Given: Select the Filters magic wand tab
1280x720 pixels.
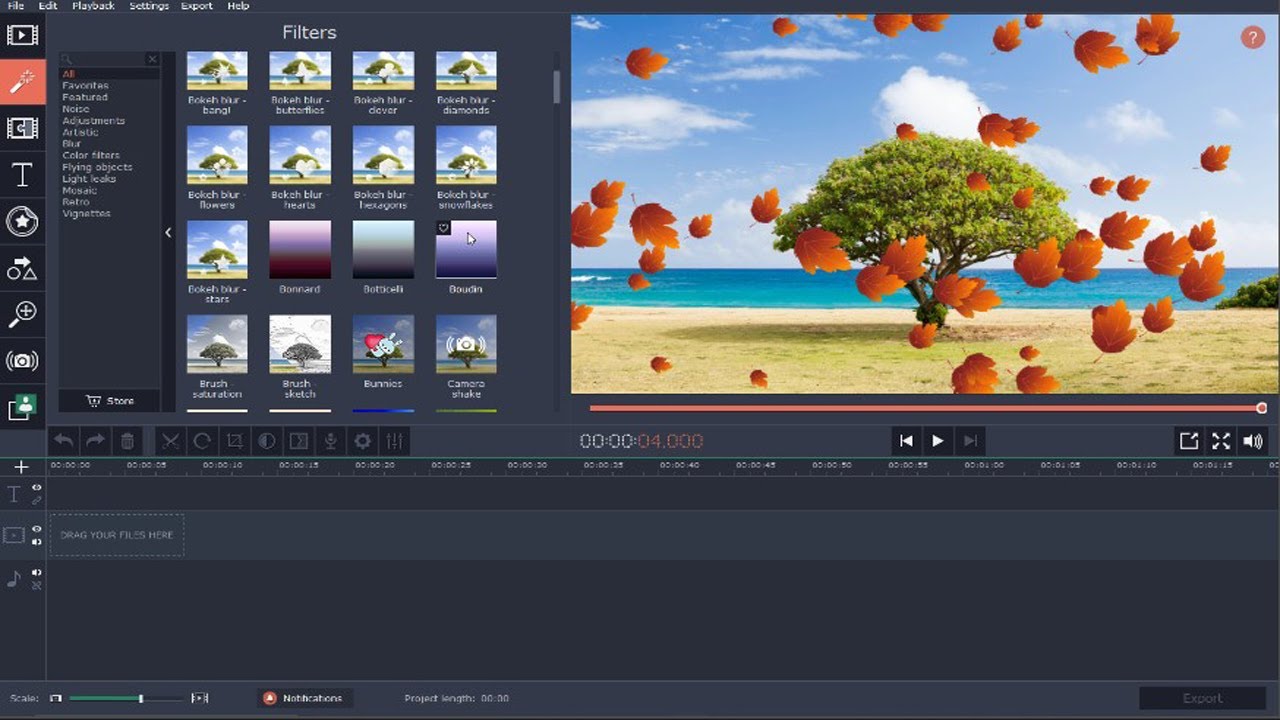Looking at the screenshot, I should 22,82.
